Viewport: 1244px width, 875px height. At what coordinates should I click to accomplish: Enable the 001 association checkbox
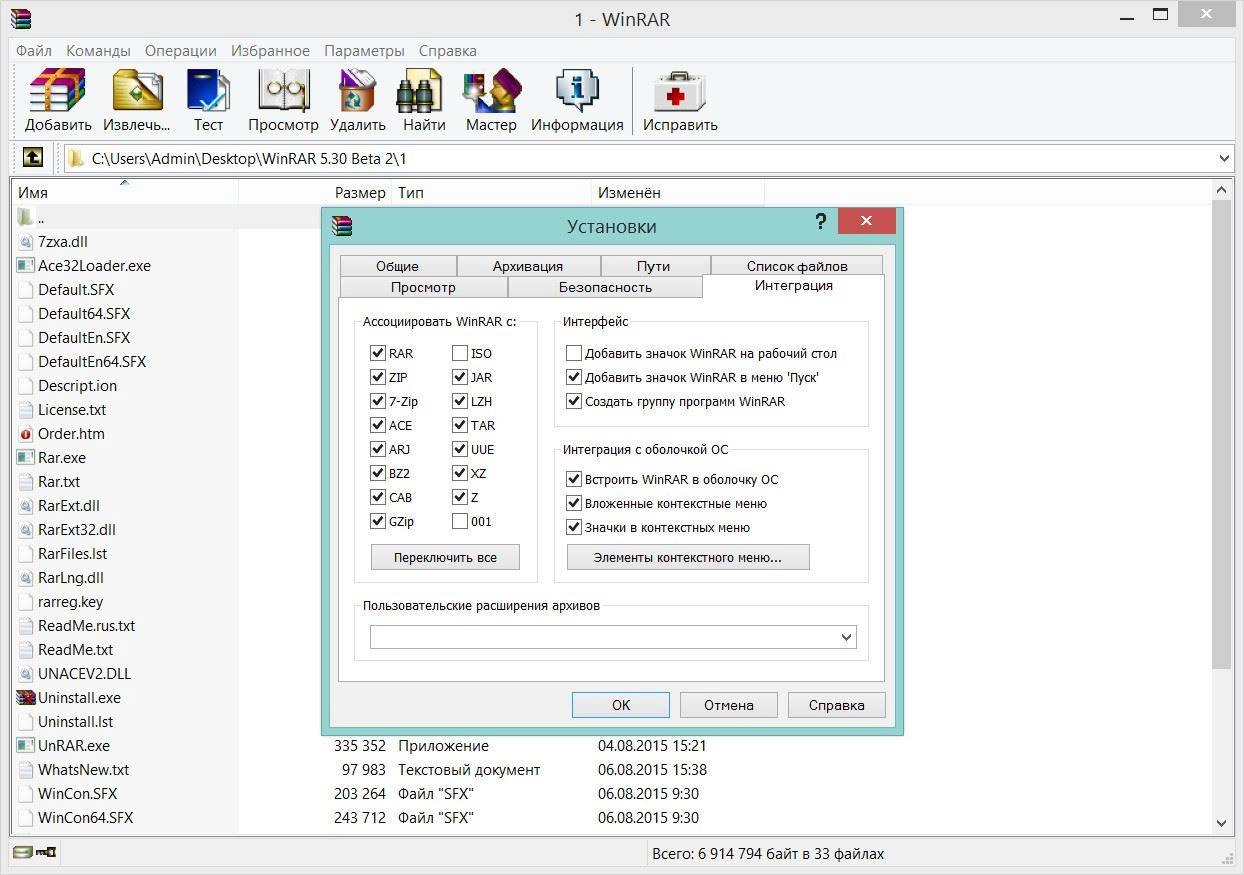coord(460,521)
